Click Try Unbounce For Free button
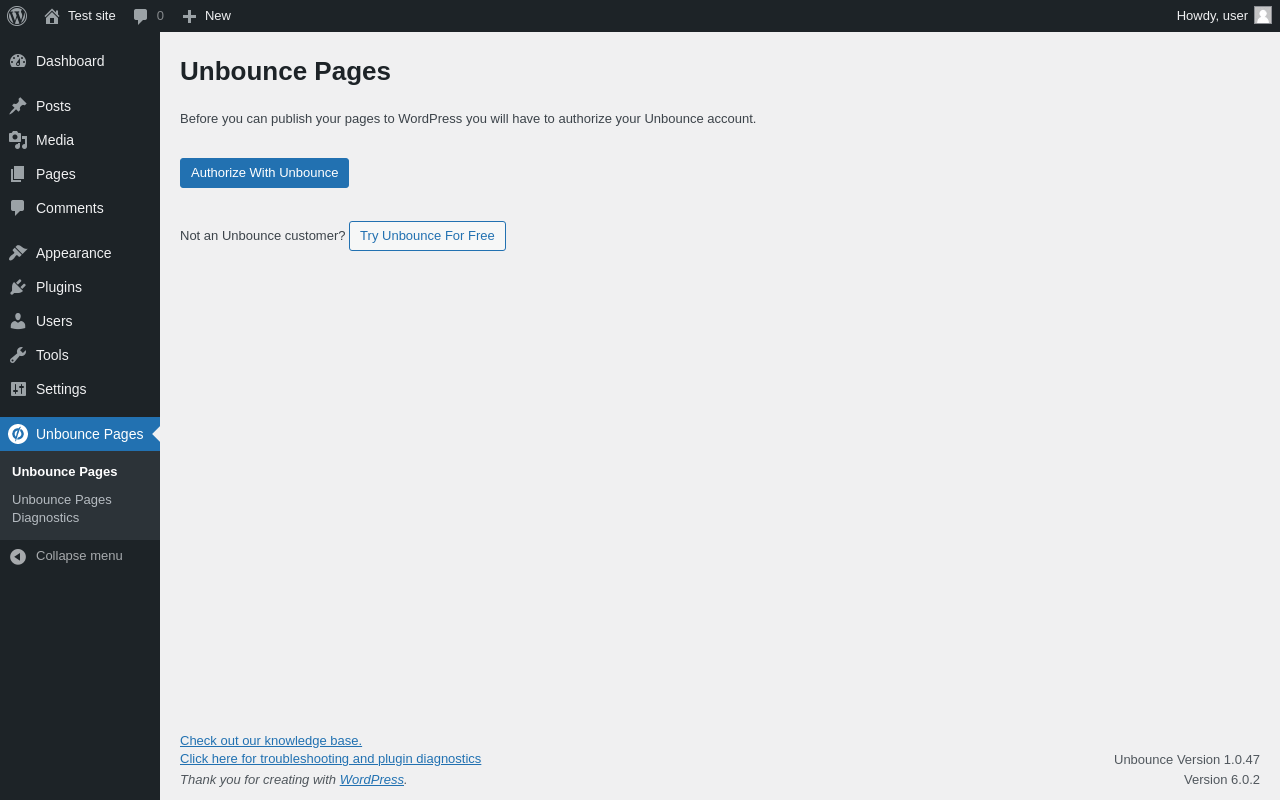 tap(427, 236)
